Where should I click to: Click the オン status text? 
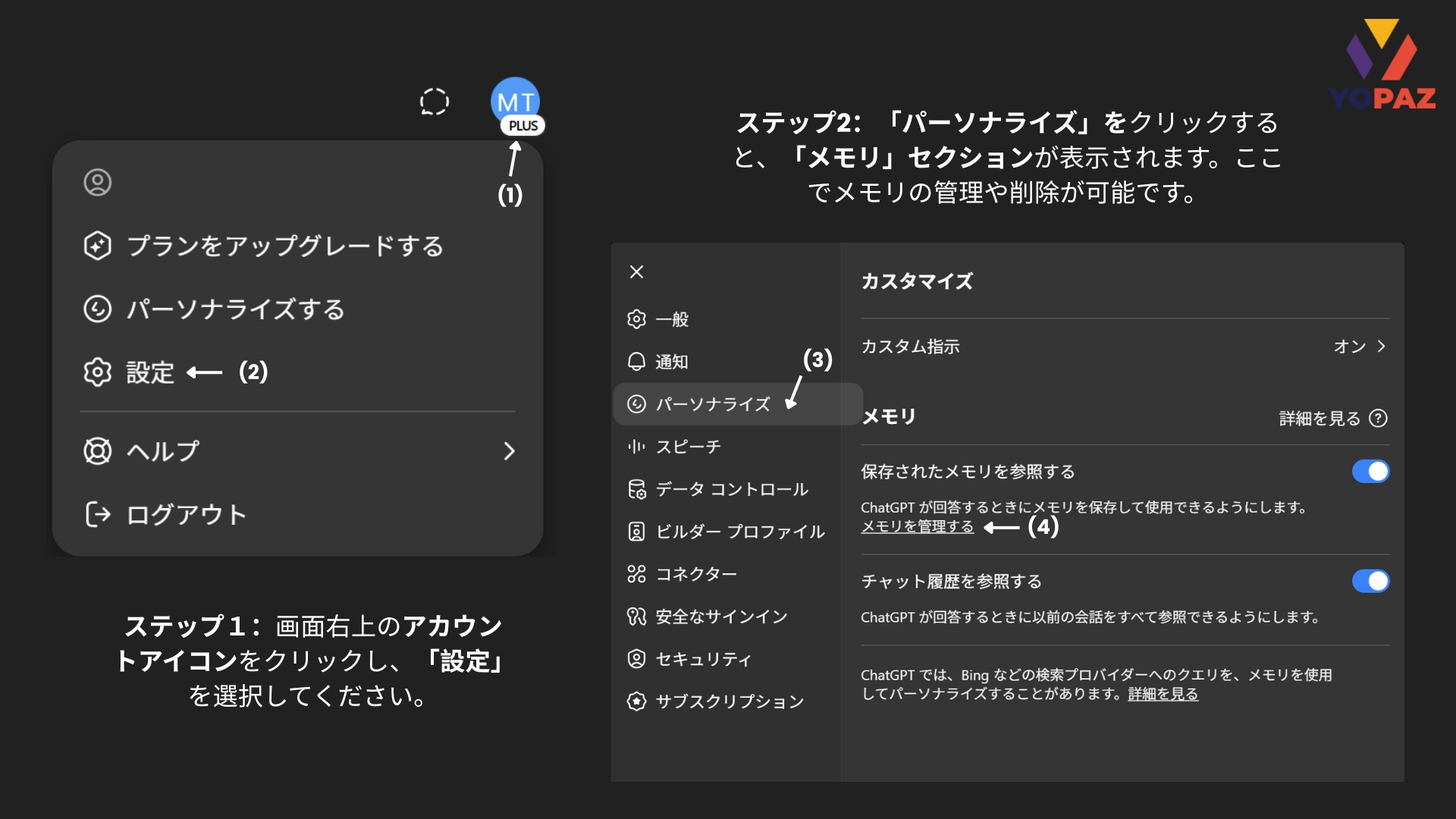point(1350,347)
